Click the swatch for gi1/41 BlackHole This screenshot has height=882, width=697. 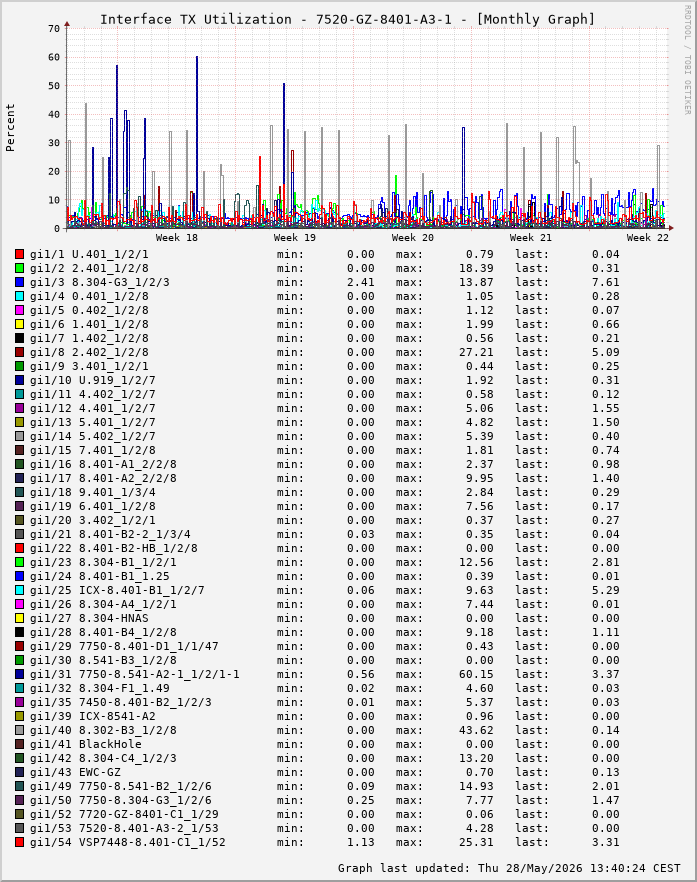[x=19, y=745]
